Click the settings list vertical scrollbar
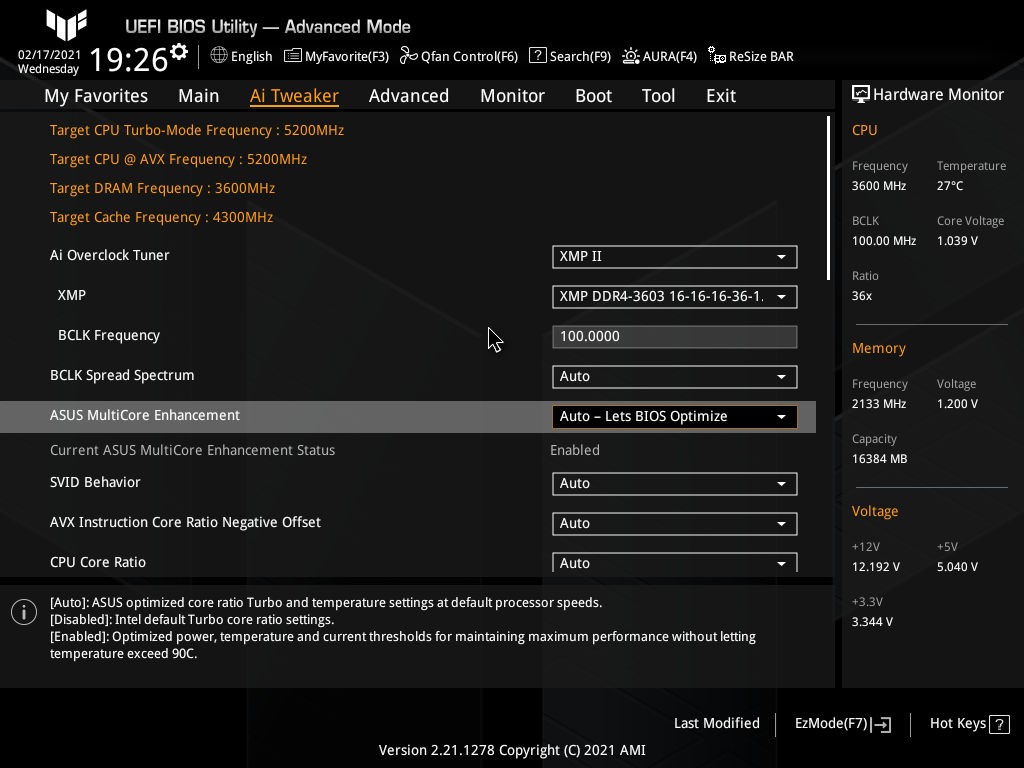This screenshot has height=768, width=1024. [828, 198]
